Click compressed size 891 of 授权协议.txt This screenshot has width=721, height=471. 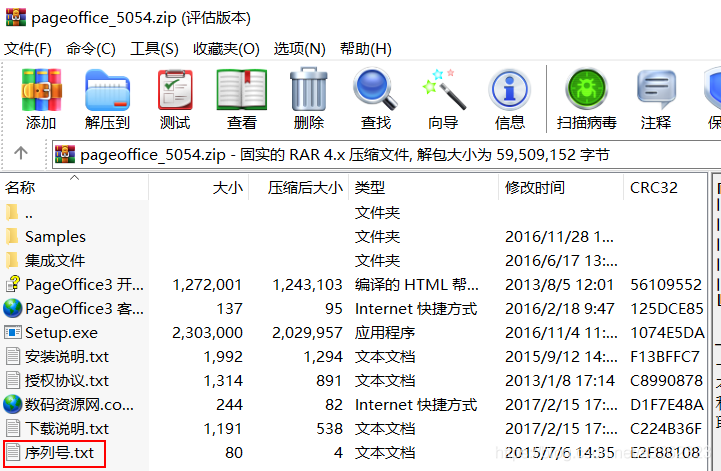[329, 380]
